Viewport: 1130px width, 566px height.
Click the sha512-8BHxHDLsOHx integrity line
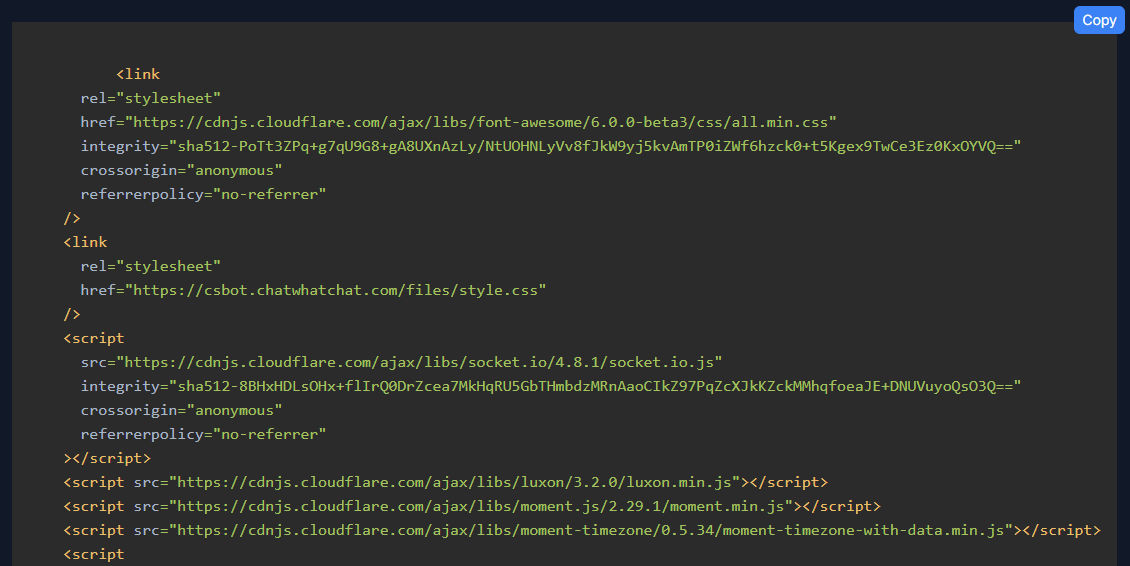[551, 386]
